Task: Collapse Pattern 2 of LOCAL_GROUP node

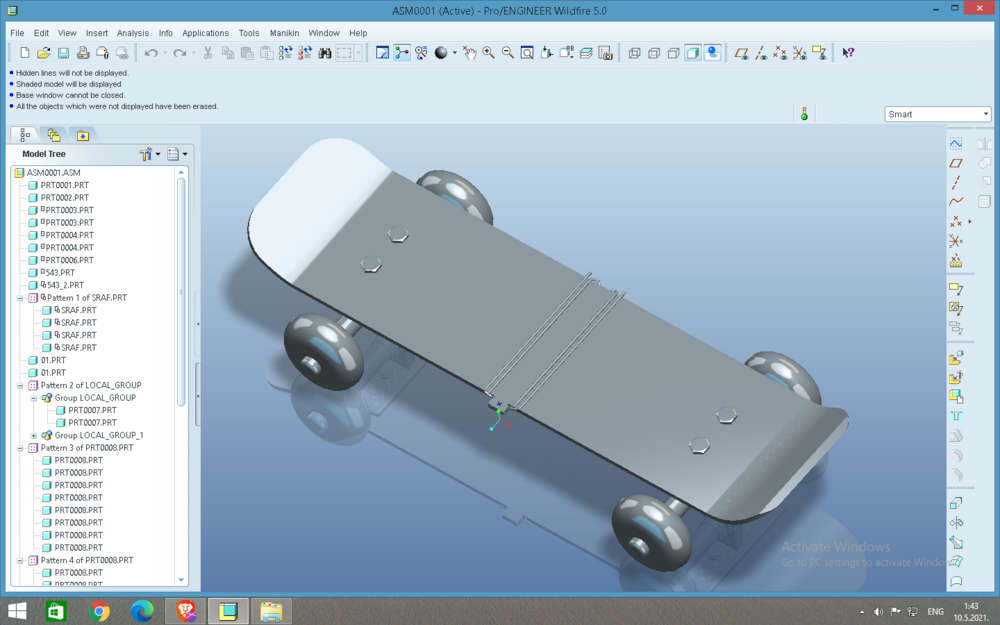Action: coord(20,385)
